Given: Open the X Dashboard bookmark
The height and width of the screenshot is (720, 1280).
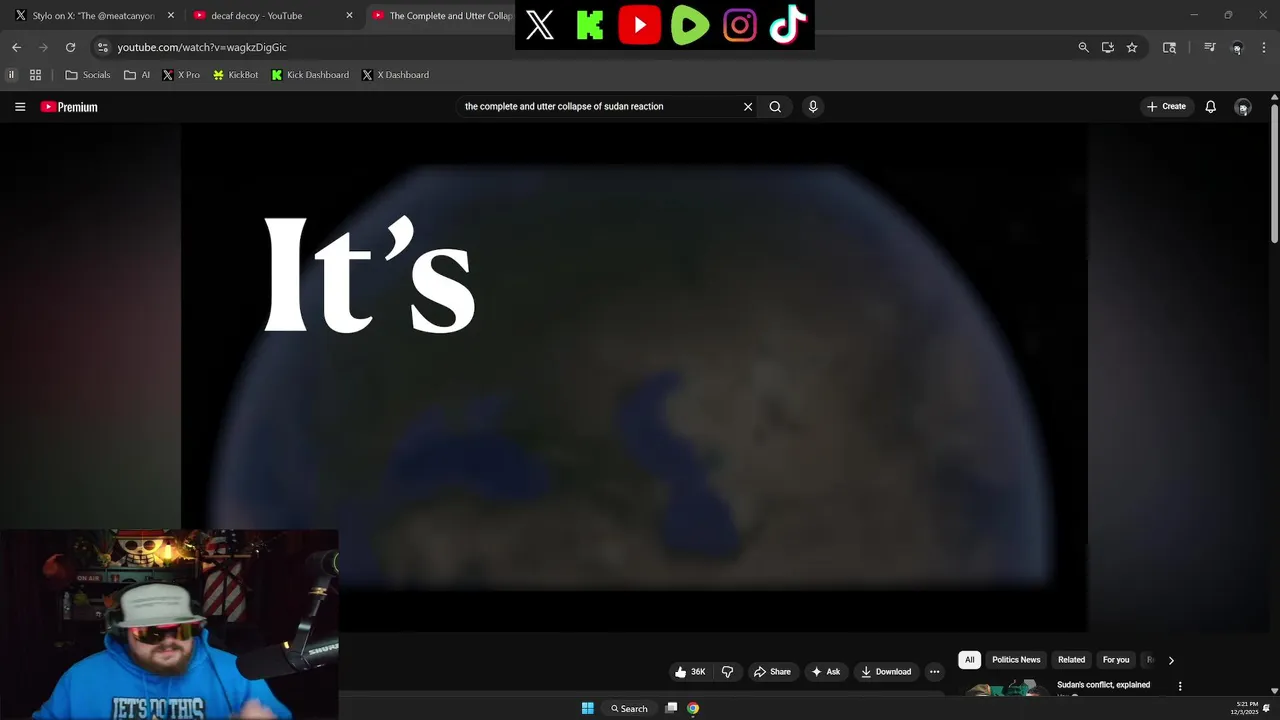Looking at the screenshot, I should [x=395, y=75].
